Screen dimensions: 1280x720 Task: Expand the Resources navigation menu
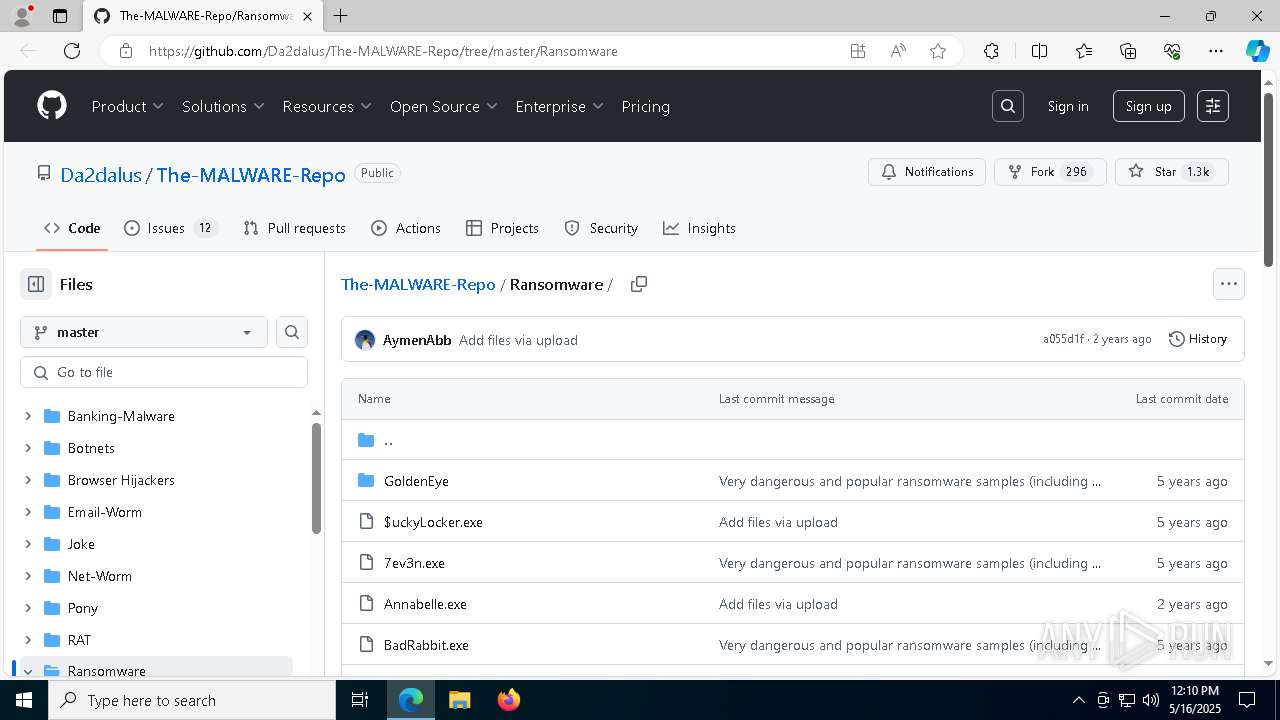tap(327, 106)
